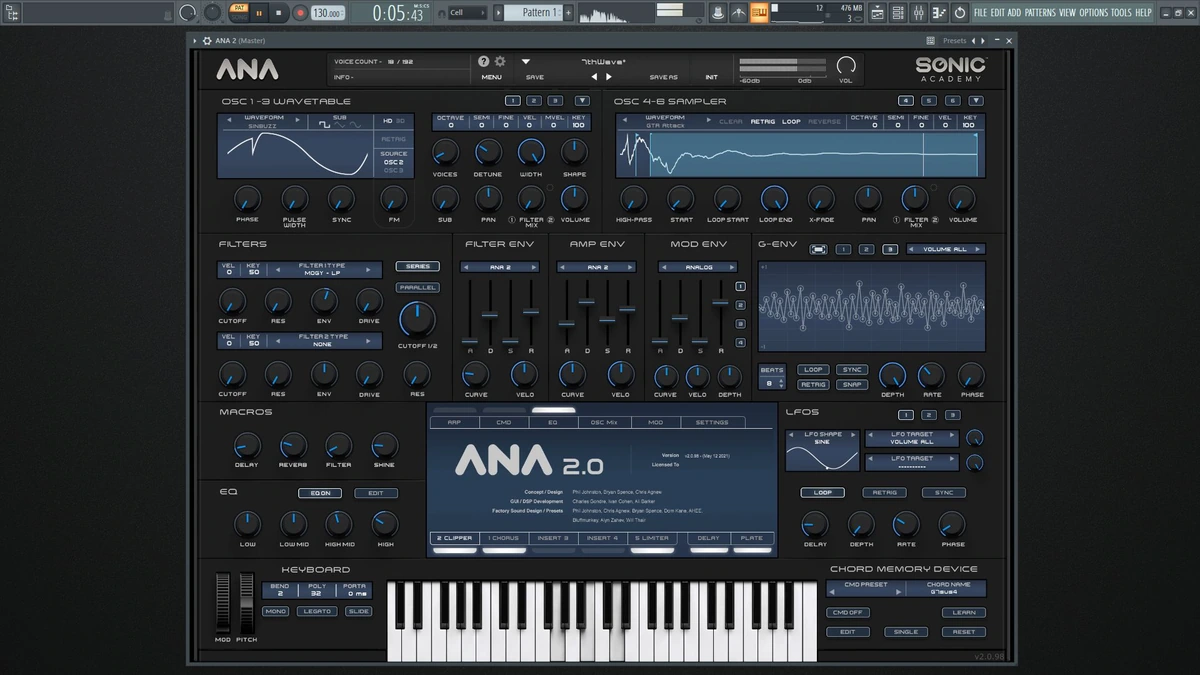Go to previous preset with left arrow

point(594,76)
